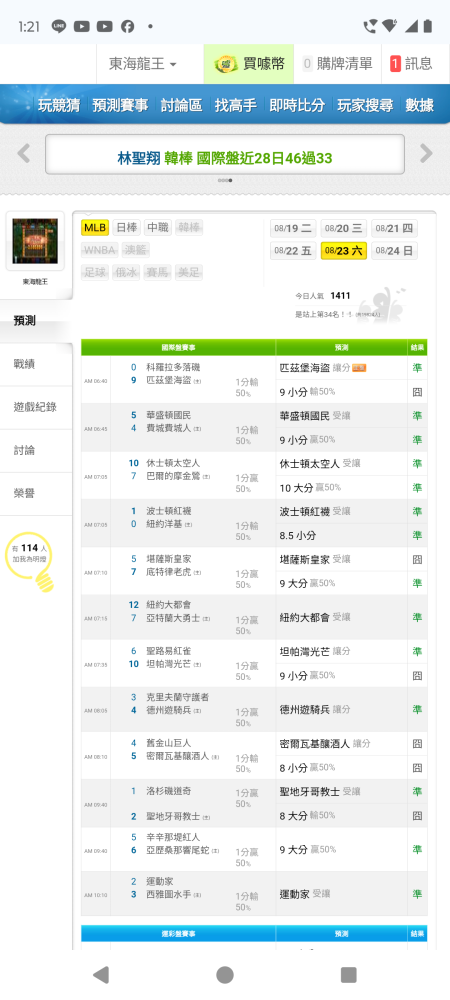Tap the previous banner arrow
Viewport: 450px width, 1000px height.
click(24, 154)
